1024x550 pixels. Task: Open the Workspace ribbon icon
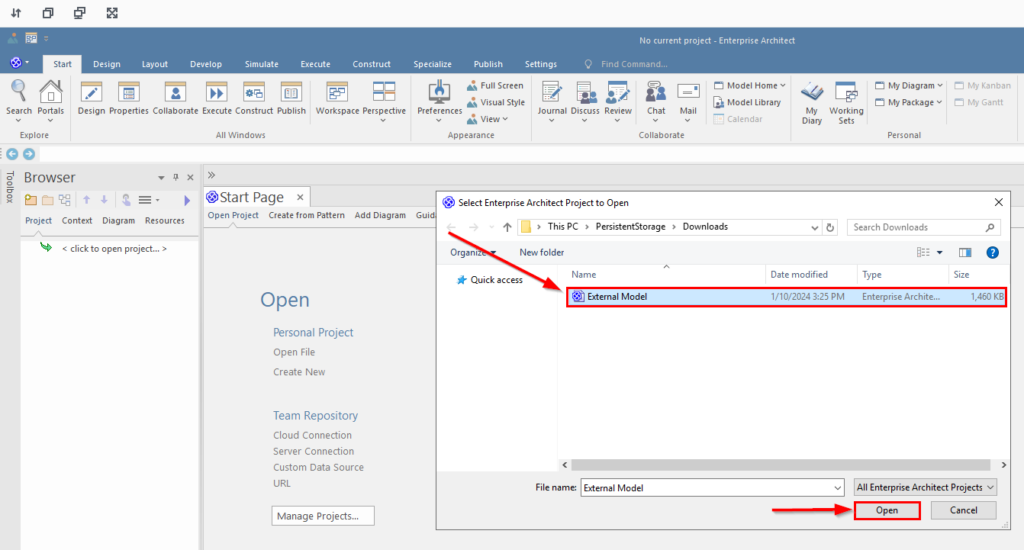click(x=337, y=98)
